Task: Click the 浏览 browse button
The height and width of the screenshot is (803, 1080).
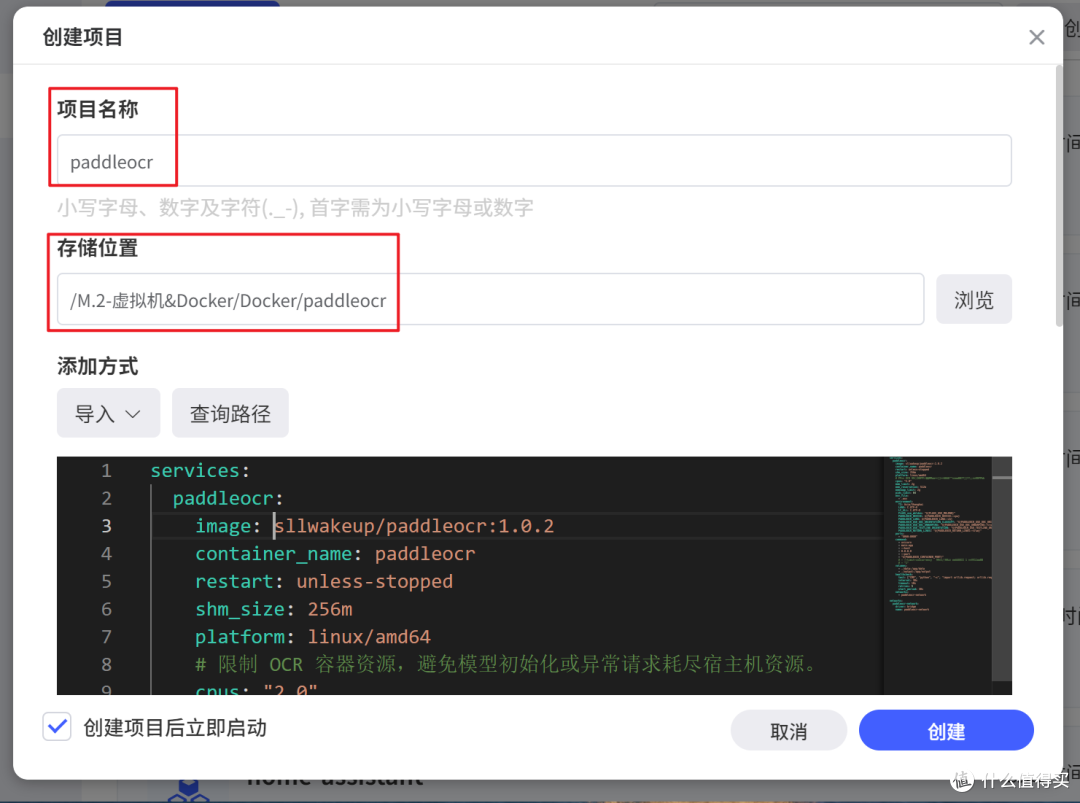Action: pos(973,300)
